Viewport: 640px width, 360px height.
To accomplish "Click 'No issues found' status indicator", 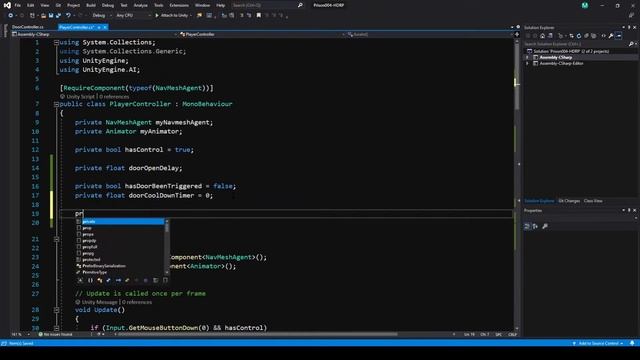I will coord(56,334).
